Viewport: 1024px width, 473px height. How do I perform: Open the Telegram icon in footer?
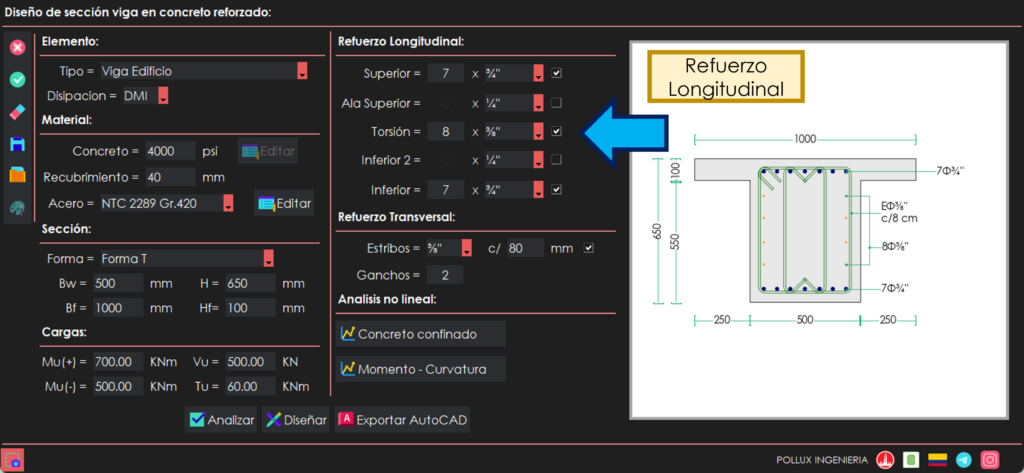(963, 460)
